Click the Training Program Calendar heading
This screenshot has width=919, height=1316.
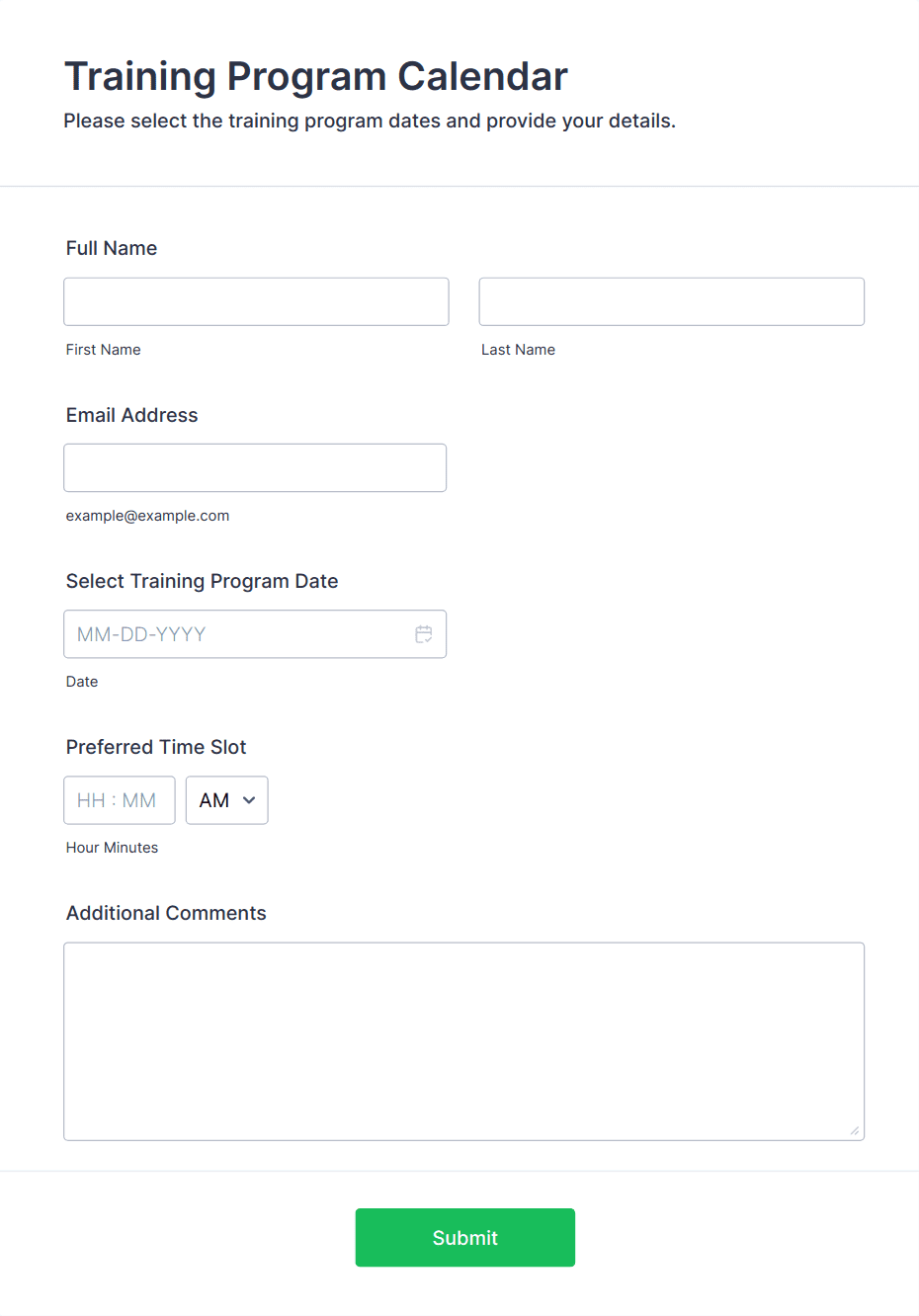pos(316,76)
